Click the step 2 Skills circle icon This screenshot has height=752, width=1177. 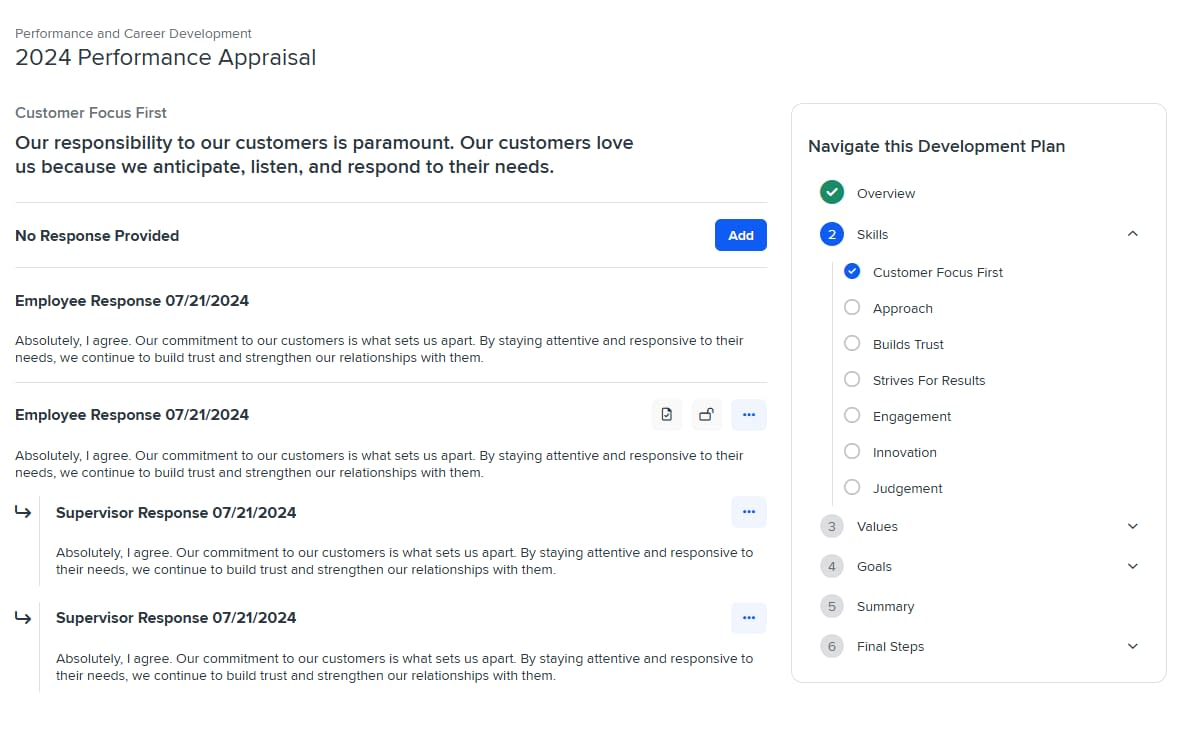click(x=831, y=234)
